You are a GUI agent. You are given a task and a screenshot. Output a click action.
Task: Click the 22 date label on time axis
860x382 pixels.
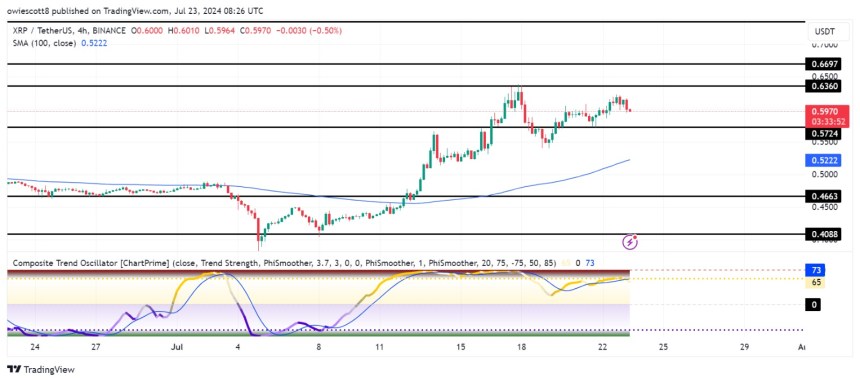pyautogui.click(x=603, y=347)
